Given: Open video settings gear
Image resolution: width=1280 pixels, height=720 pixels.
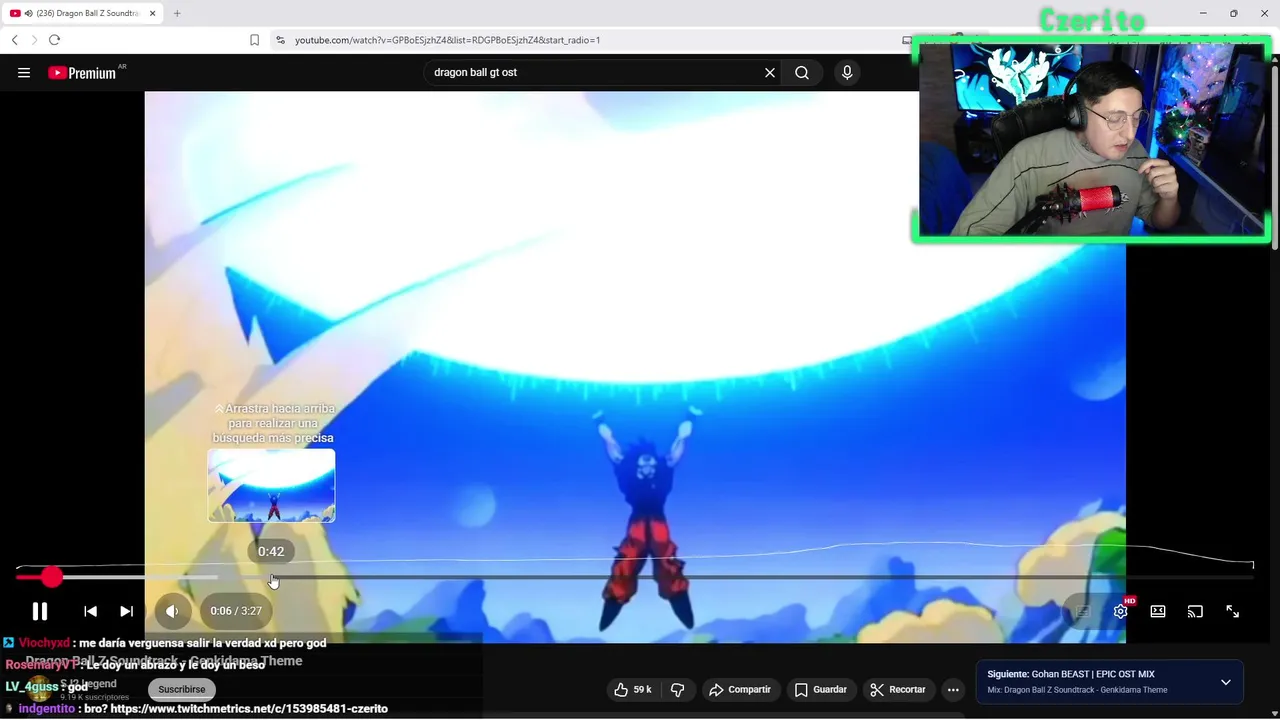Looking at the screenshot, I should 1121,611.
